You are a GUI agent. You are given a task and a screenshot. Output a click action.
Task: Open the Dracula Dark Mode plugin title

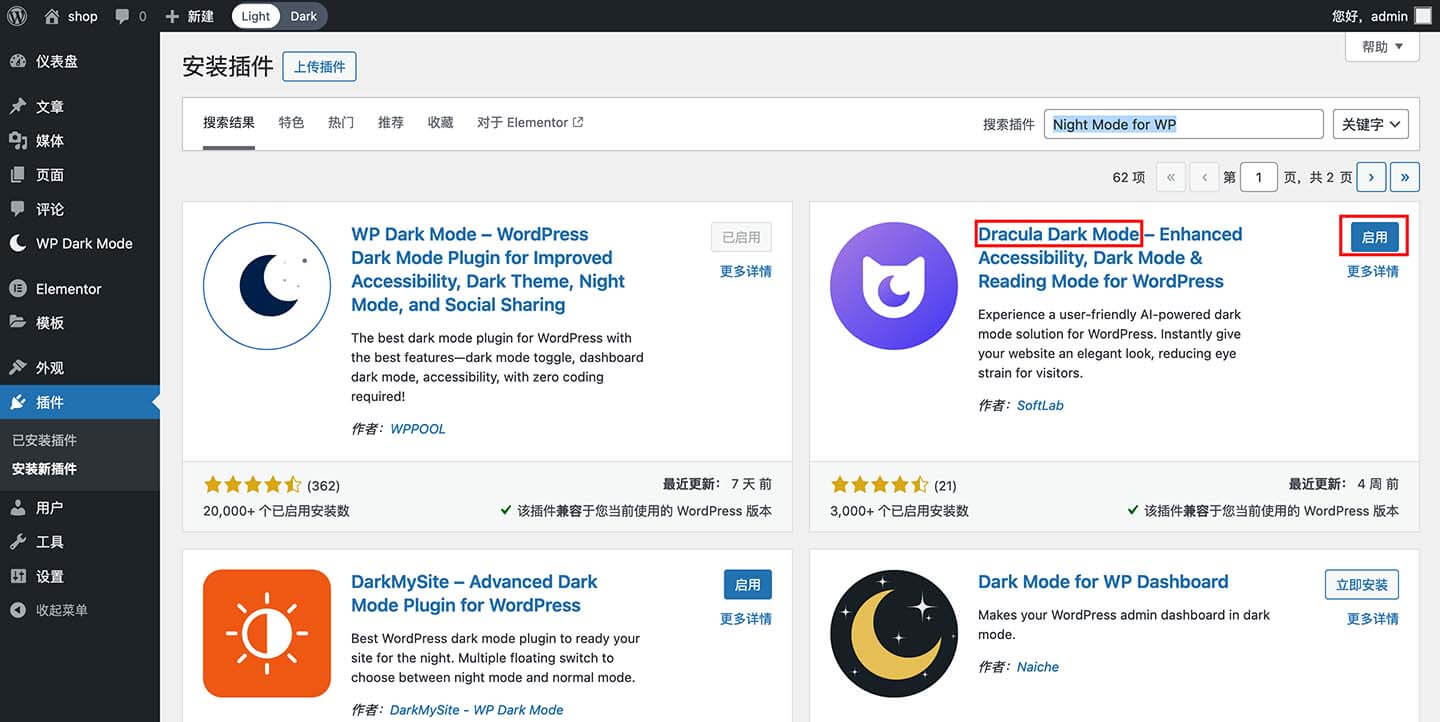pyautogui.click(x=1110, y=257)
